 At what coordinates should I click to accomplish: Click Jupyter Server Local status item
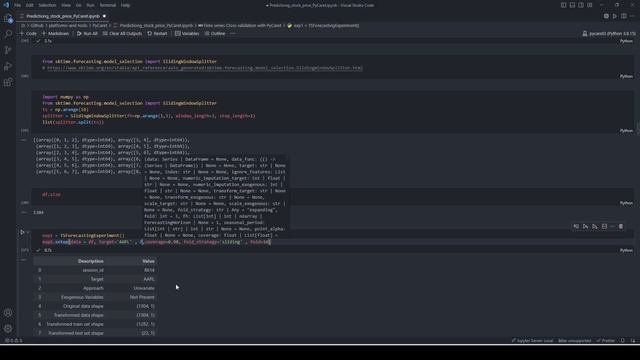[532, 340]
